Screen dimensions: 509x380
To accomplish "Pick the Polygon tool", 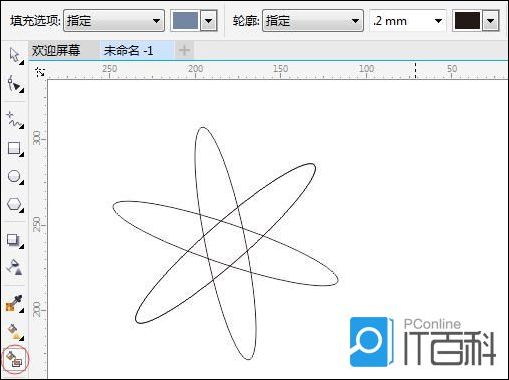I will pos(14,204).
